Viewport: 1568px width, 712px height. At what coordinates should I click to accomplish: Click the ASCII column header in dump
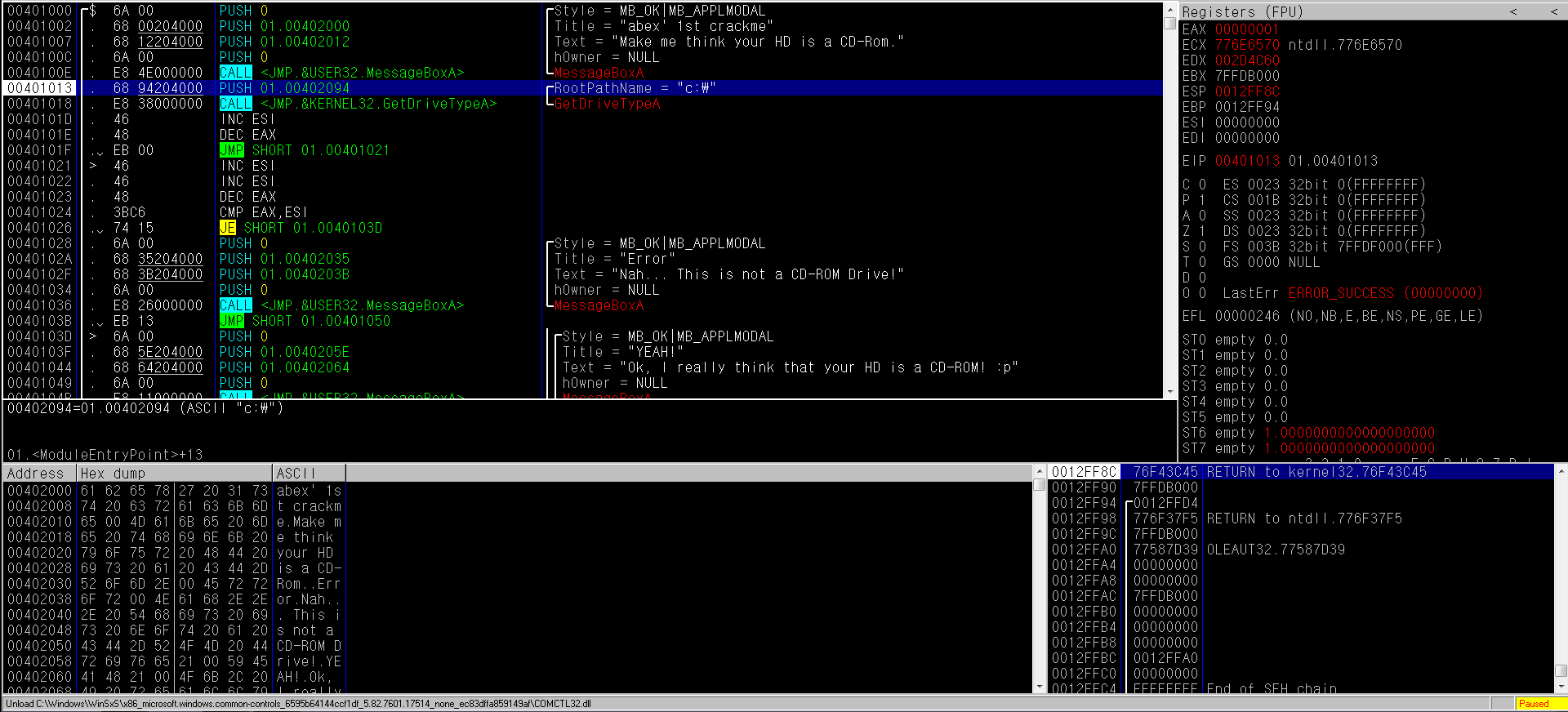point(309,474)
